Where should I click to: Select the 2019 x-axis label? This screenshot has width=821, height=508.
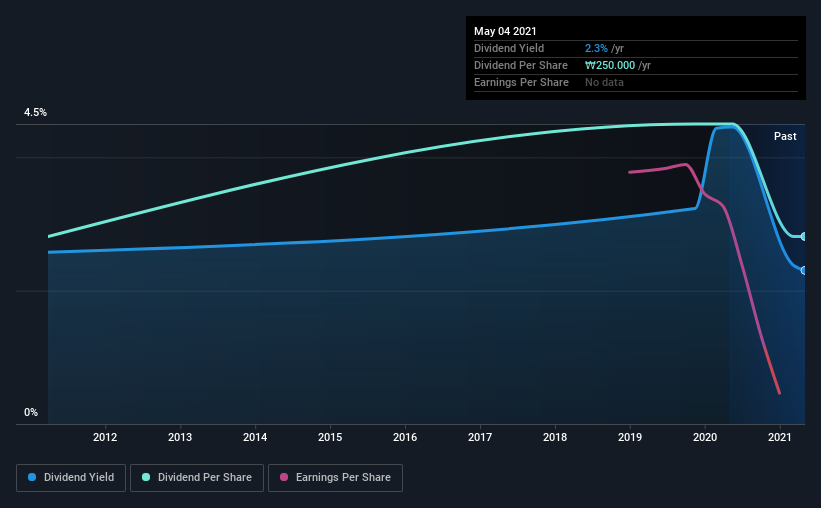pyautogui.click(x=630, y=437)
